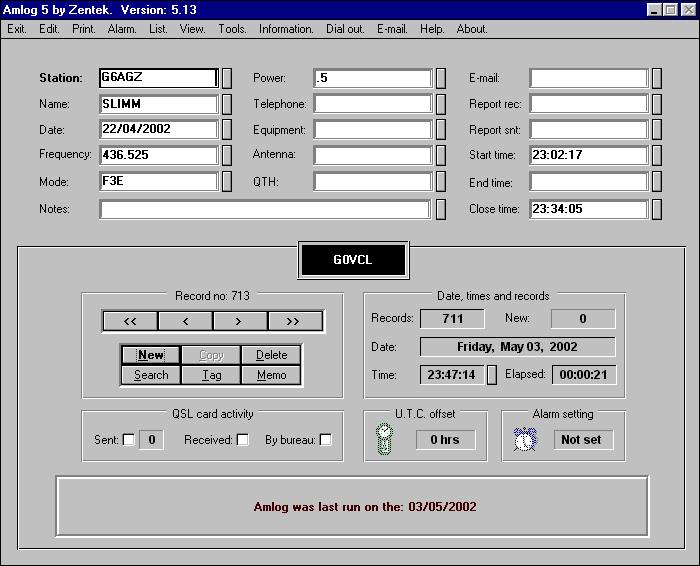Open the Information menu

click(286, 29)
